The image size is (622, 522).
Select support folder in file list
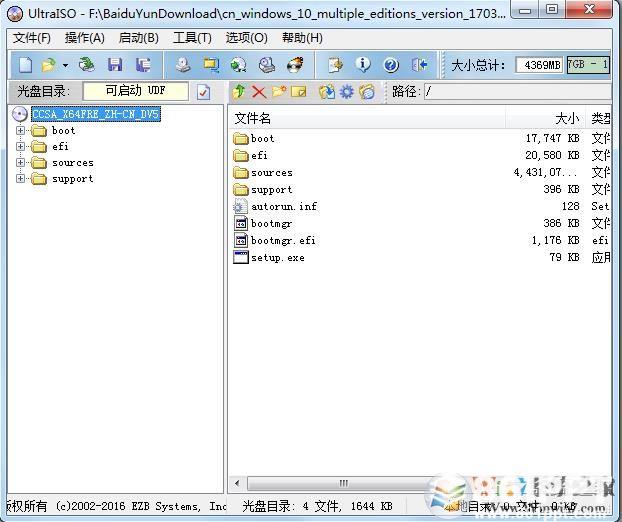(272, 190)
